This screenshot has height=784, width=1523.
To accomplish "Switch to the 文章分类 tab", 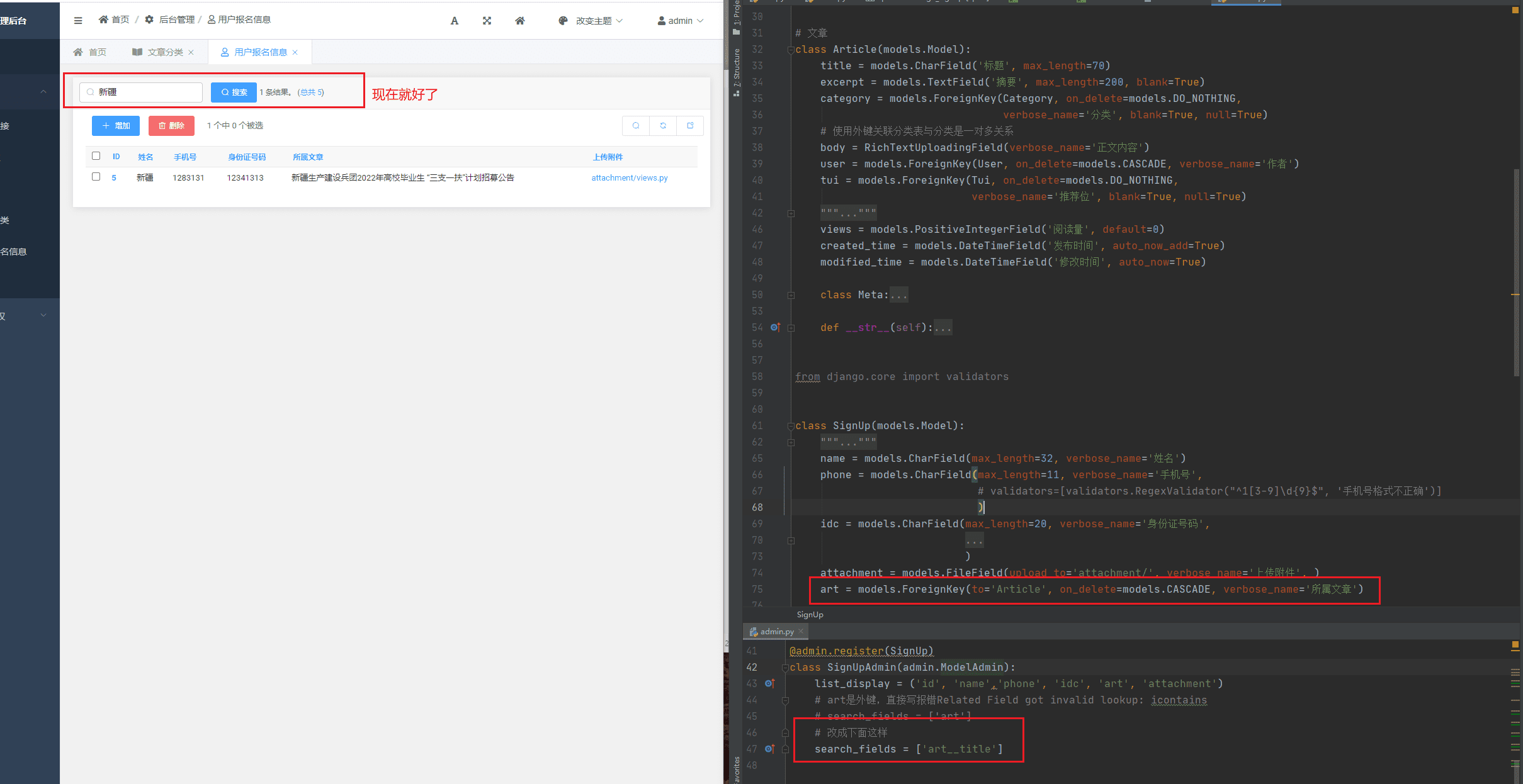I will pyautogui.click(x=157, y=52).
